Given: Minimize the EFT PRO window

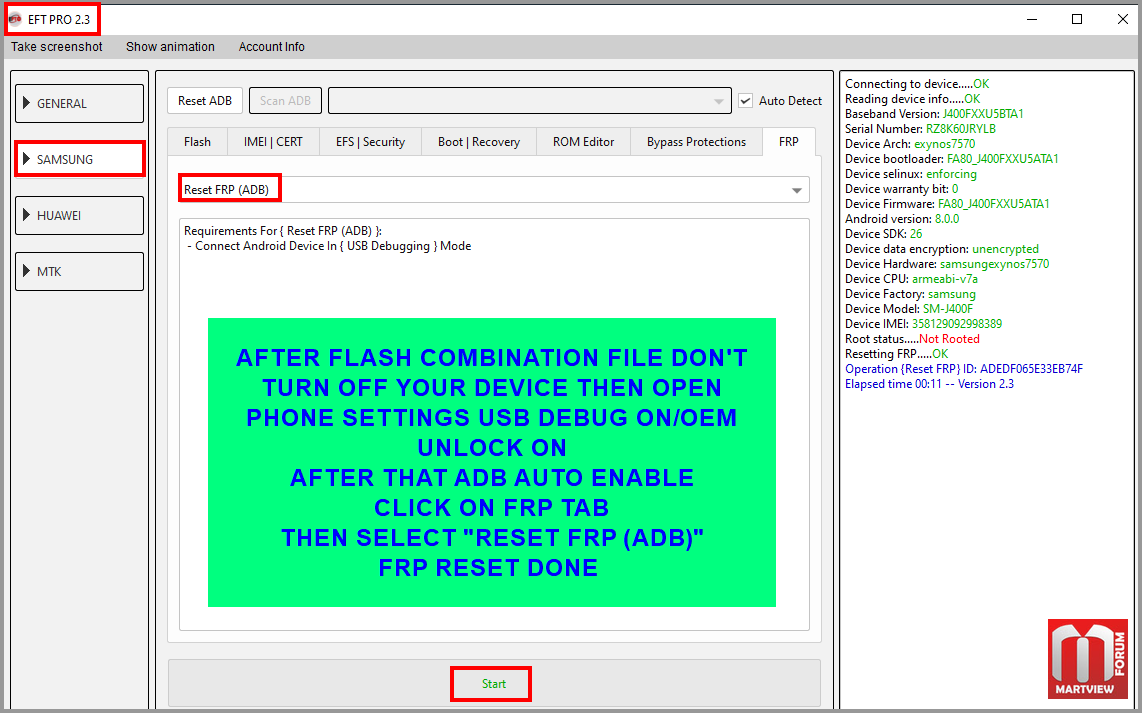Looking at the screenshot, I should (1032, 19).
